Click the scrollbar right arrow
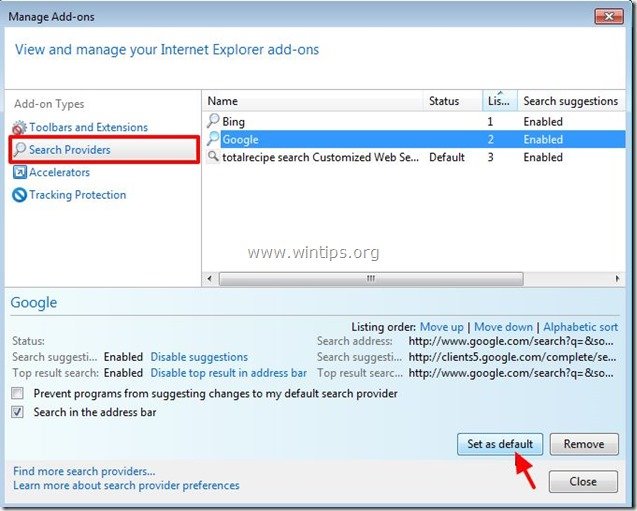637x511 pixels. click(x=617, y=279)
